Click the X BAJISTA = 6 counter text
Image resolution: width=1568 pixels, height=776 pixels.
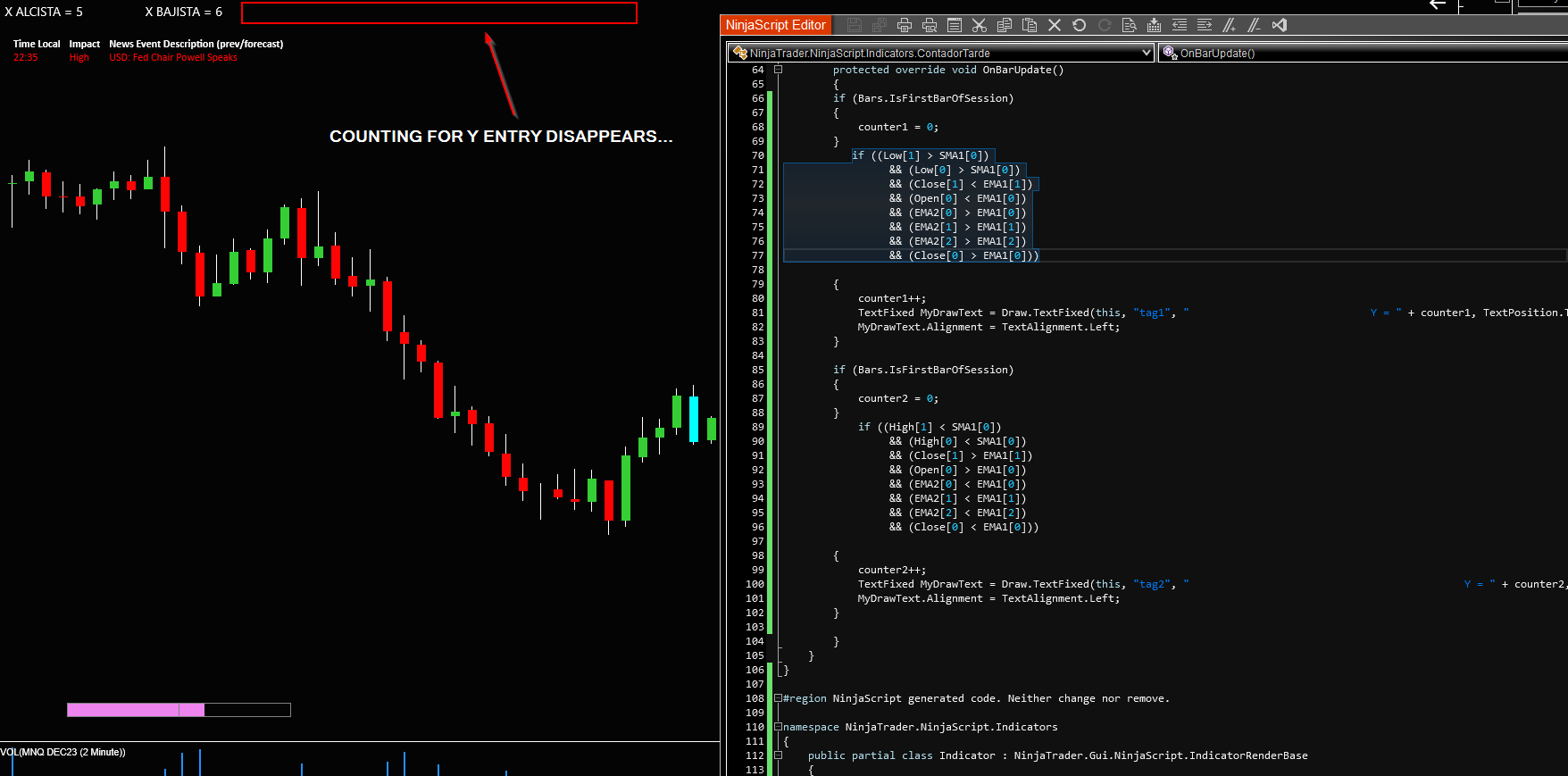184,13
